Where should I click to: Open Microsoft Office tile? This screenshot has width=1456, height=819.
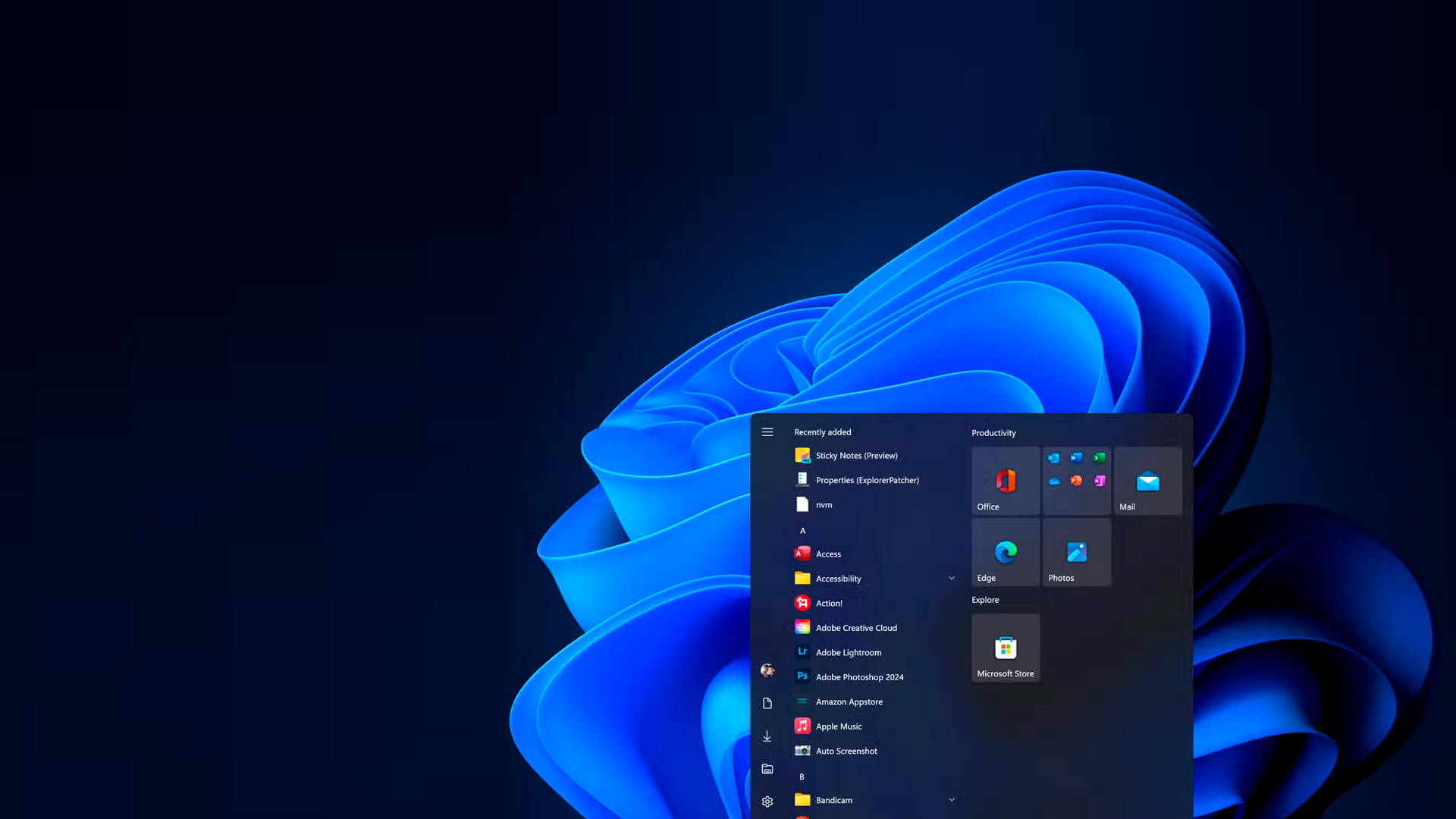(x=1005, y=481)
